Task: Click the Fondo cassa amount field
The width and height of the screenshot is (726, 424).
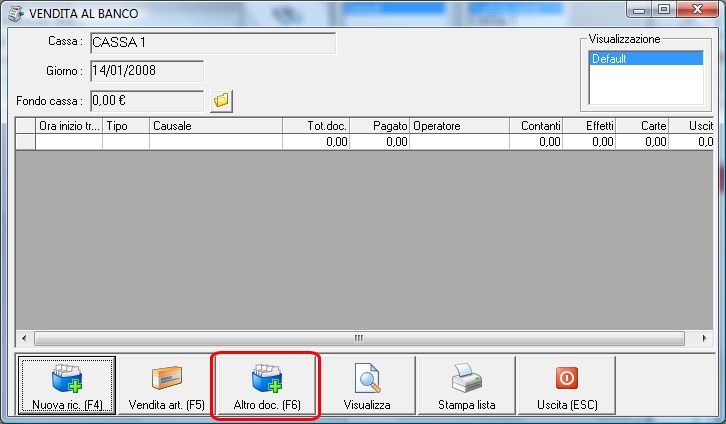Action: 147,101
